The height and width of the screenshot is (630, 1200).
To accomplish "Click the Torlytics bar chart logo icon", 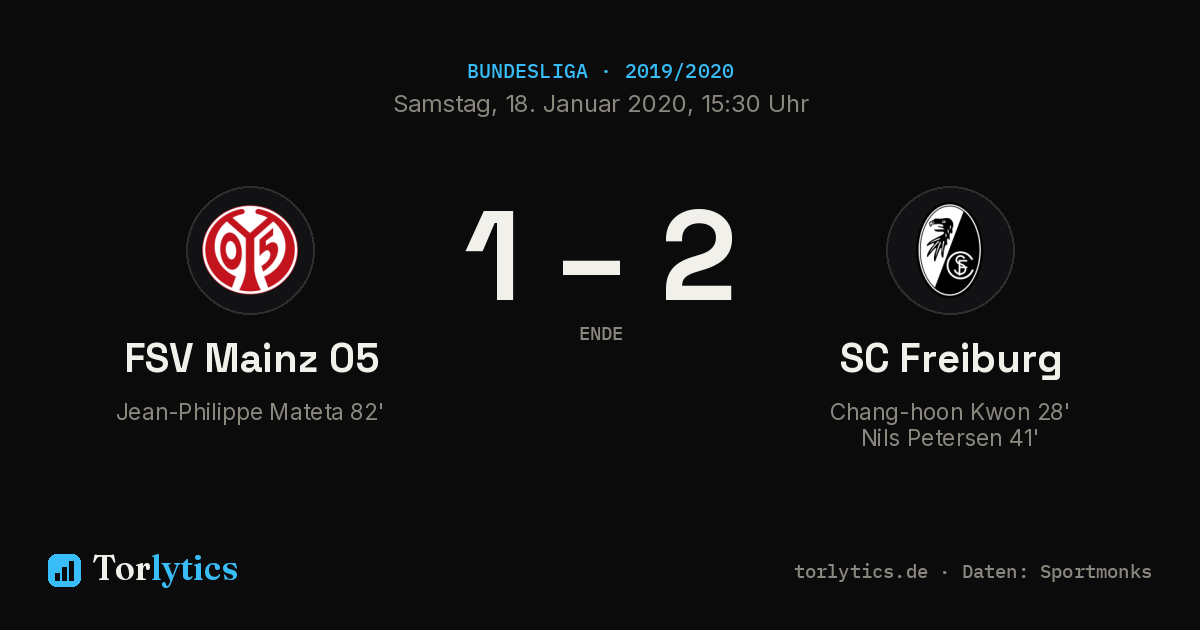I will point(64,570).
